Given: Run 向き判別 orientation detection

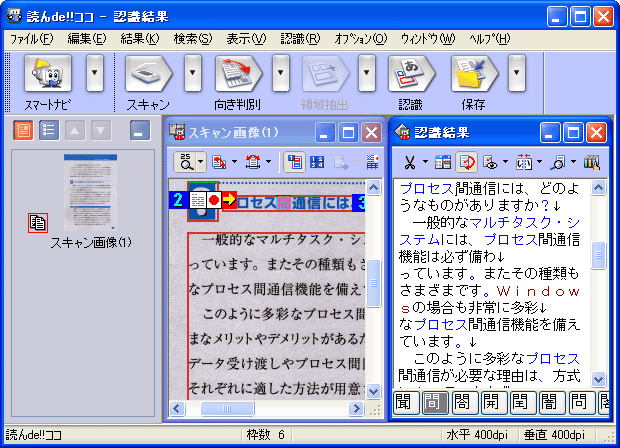Looking at the screenshot, I should [x=238, y=74].
